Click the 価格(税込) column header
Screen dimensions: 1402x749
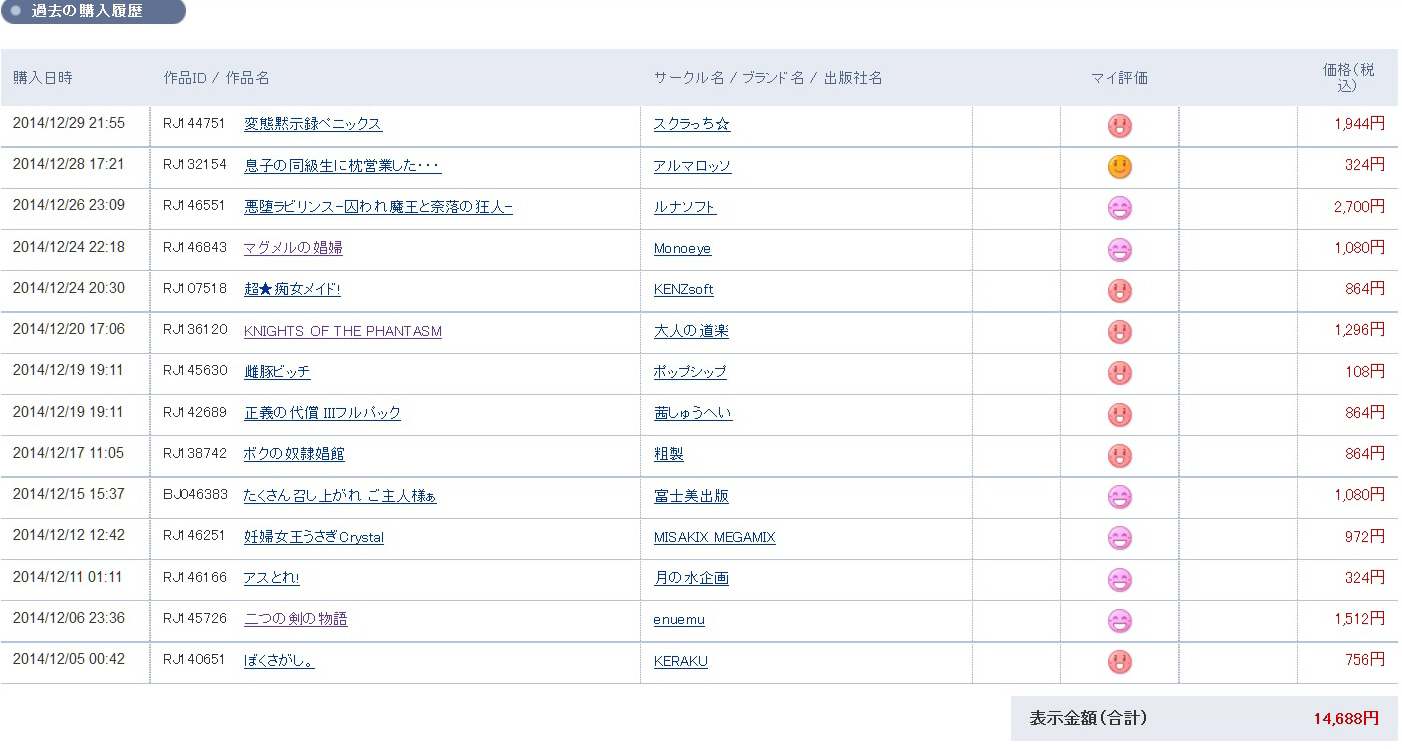click(x=1348, y=78)
